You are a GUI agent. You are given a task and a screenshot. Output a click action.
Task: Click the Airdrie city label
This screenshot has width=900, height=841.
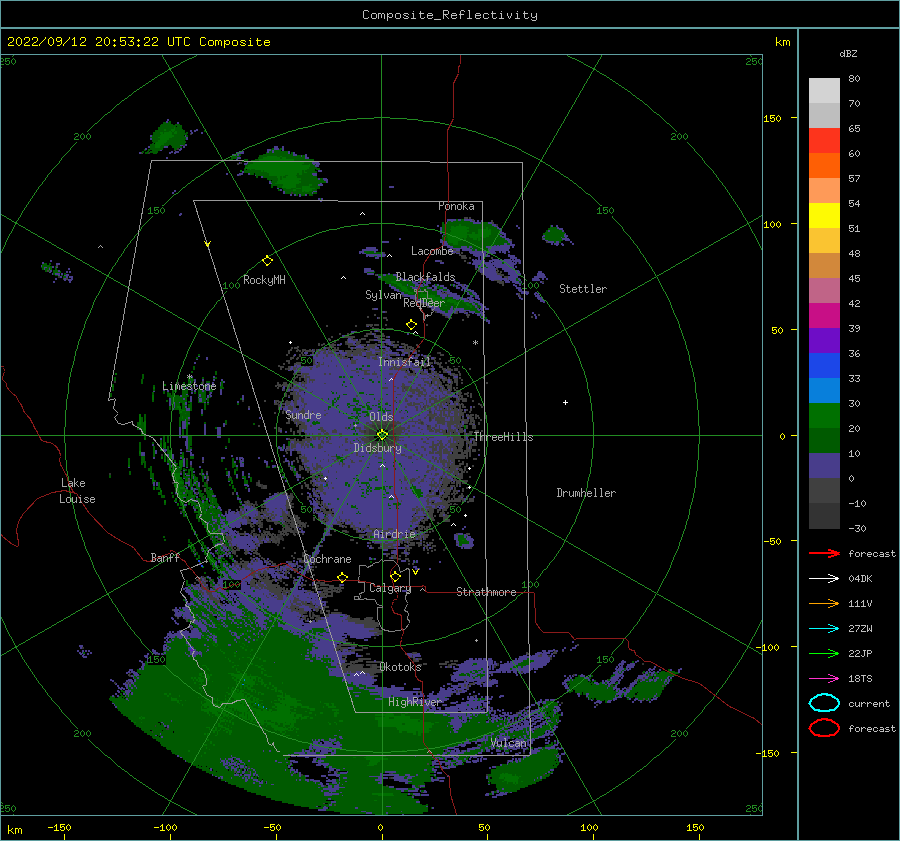(394, 534)
